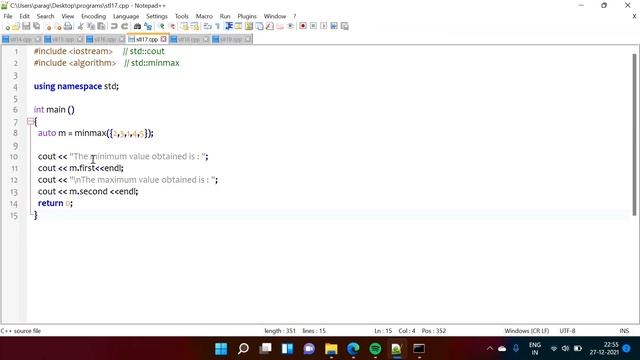Open the Run menu

point(225,16)
